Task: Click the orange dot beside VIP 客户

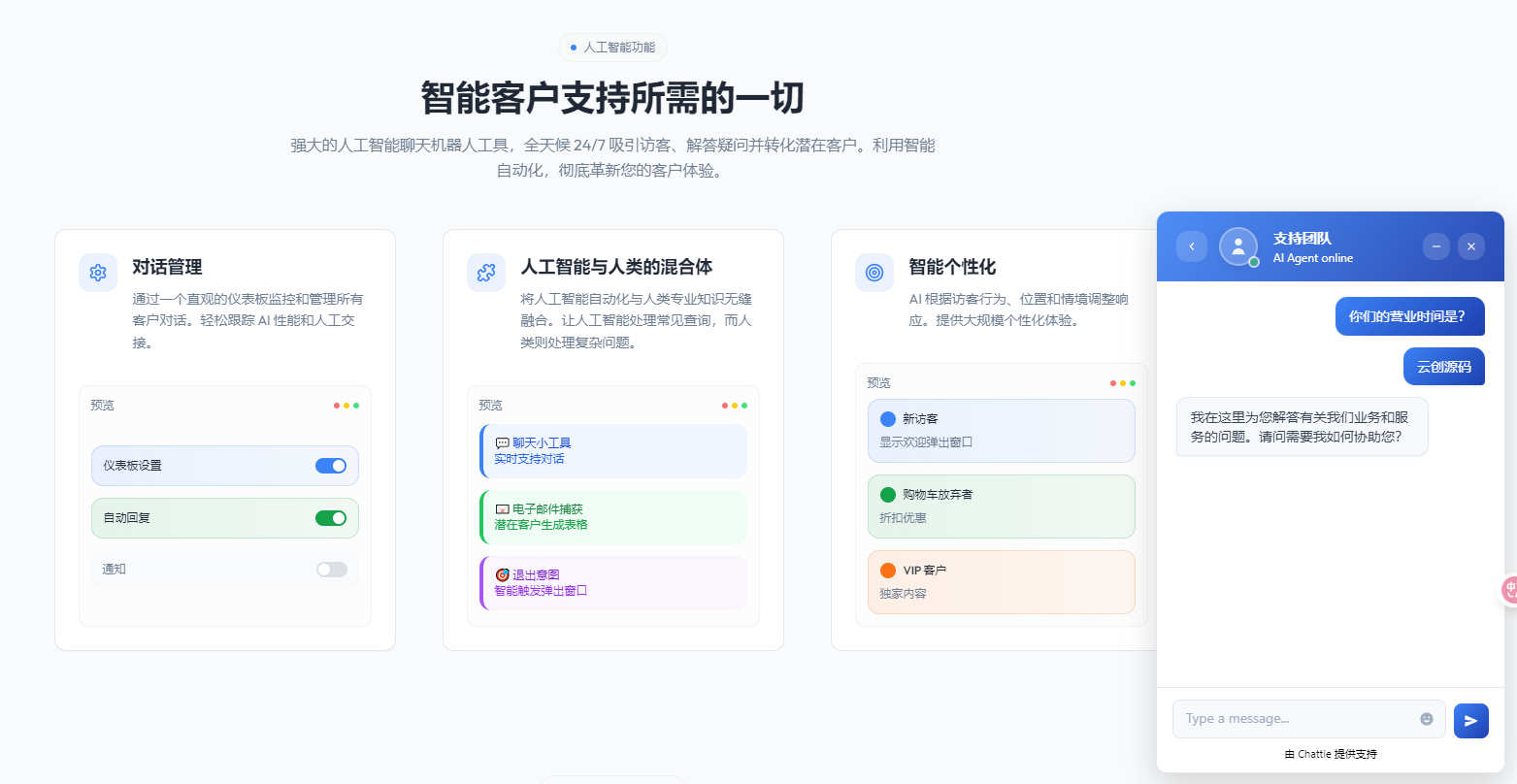Action: pyautogui.click(x=888, y=571)
